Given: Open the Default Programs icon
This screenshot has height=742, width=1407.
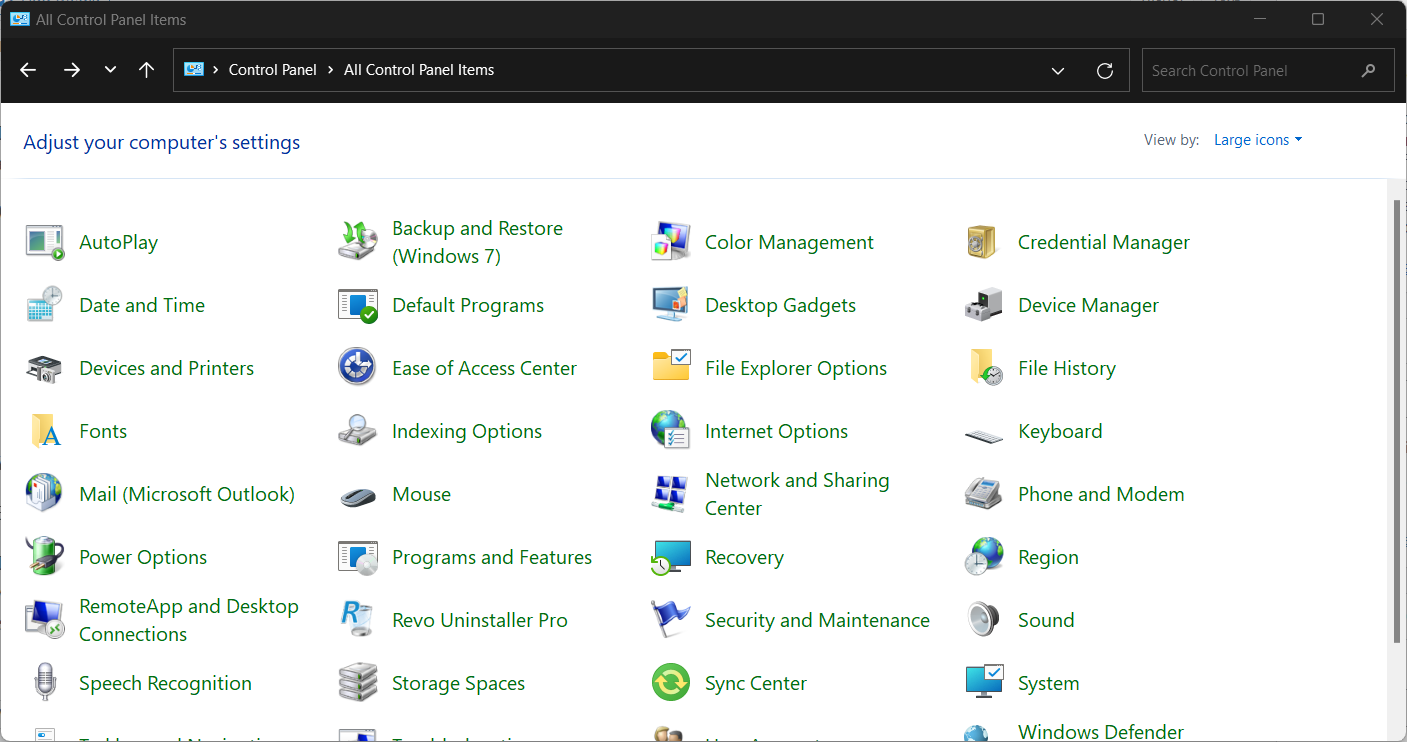Looking at the screenshot, I should click(x=358, y=305).
